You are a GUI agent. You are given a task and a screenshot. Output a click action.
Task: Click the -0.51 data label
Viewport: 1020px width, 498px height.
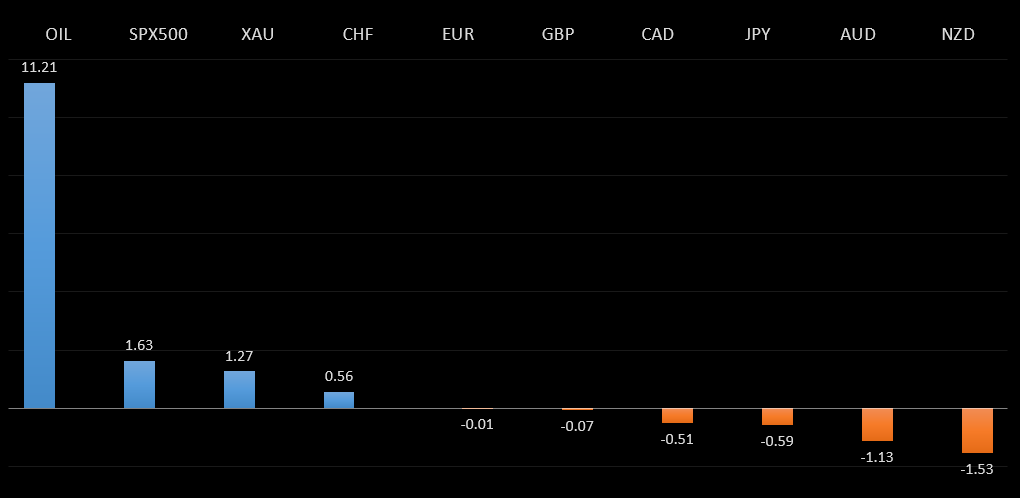[677, 439]
